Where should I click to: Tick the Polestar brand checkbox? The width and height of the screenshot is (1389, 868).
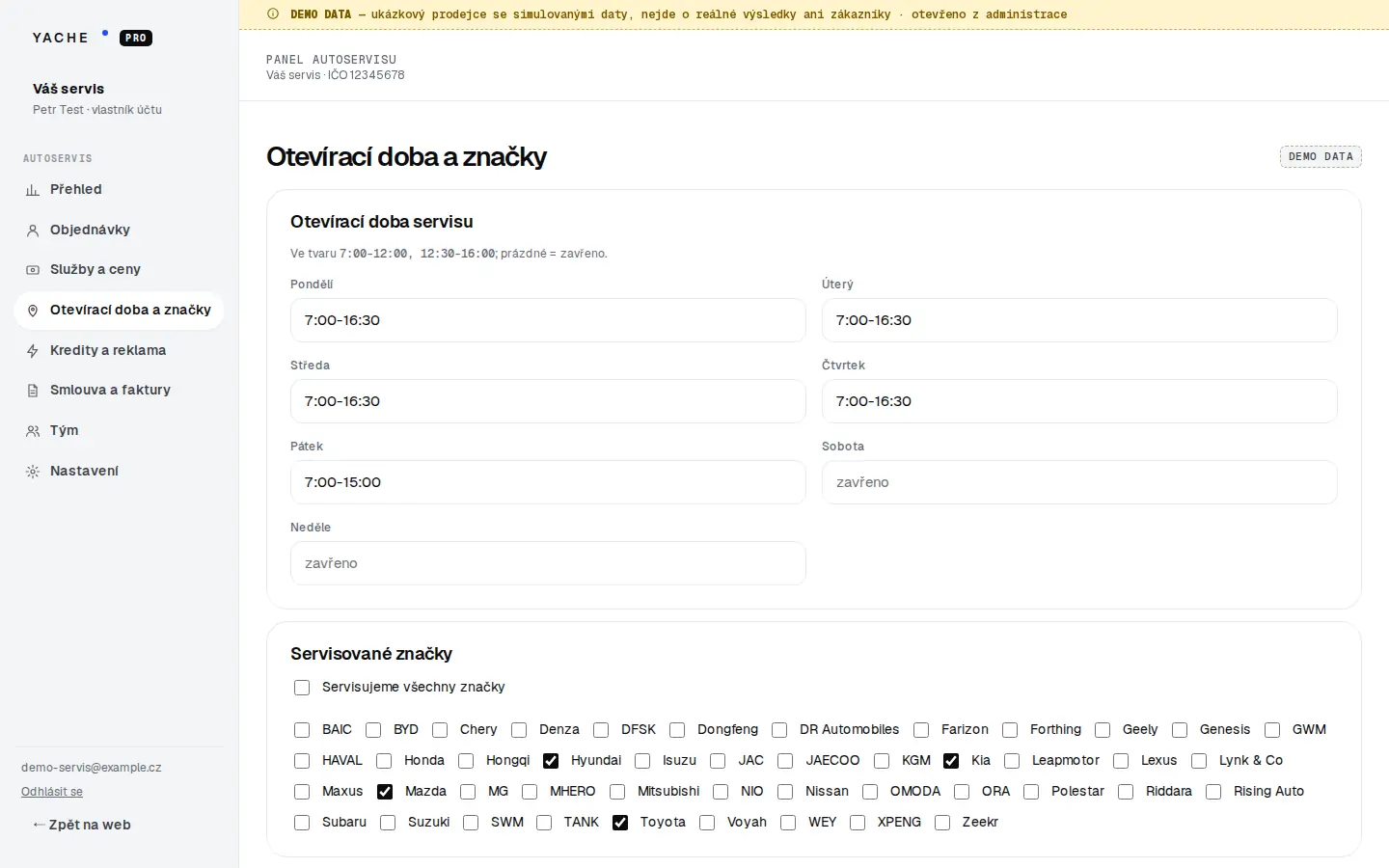pos(1031,792)
